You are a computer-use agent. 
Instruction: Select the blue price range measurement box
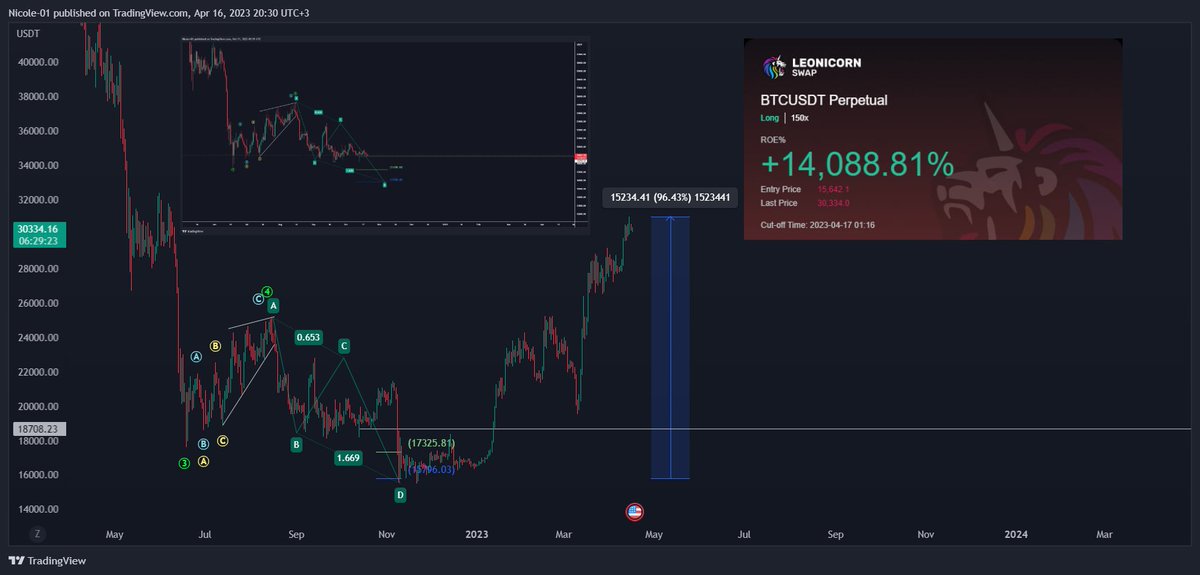click(x=670, y=347)
